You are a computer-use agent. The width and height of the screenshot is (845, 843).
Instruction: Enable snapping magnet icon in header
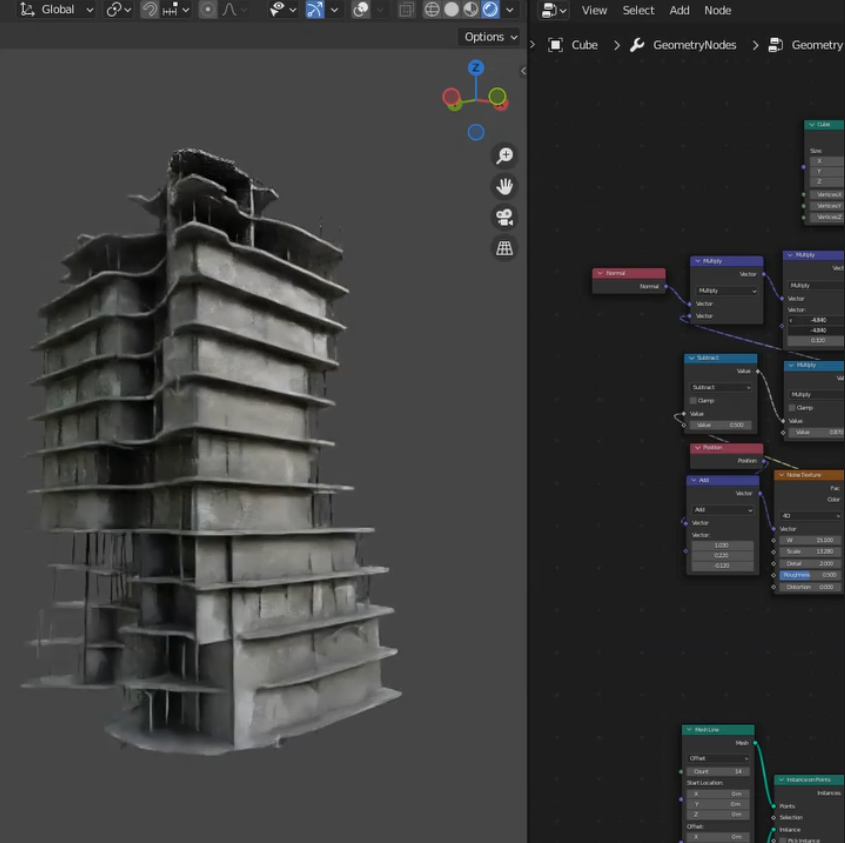click(149, 10)
